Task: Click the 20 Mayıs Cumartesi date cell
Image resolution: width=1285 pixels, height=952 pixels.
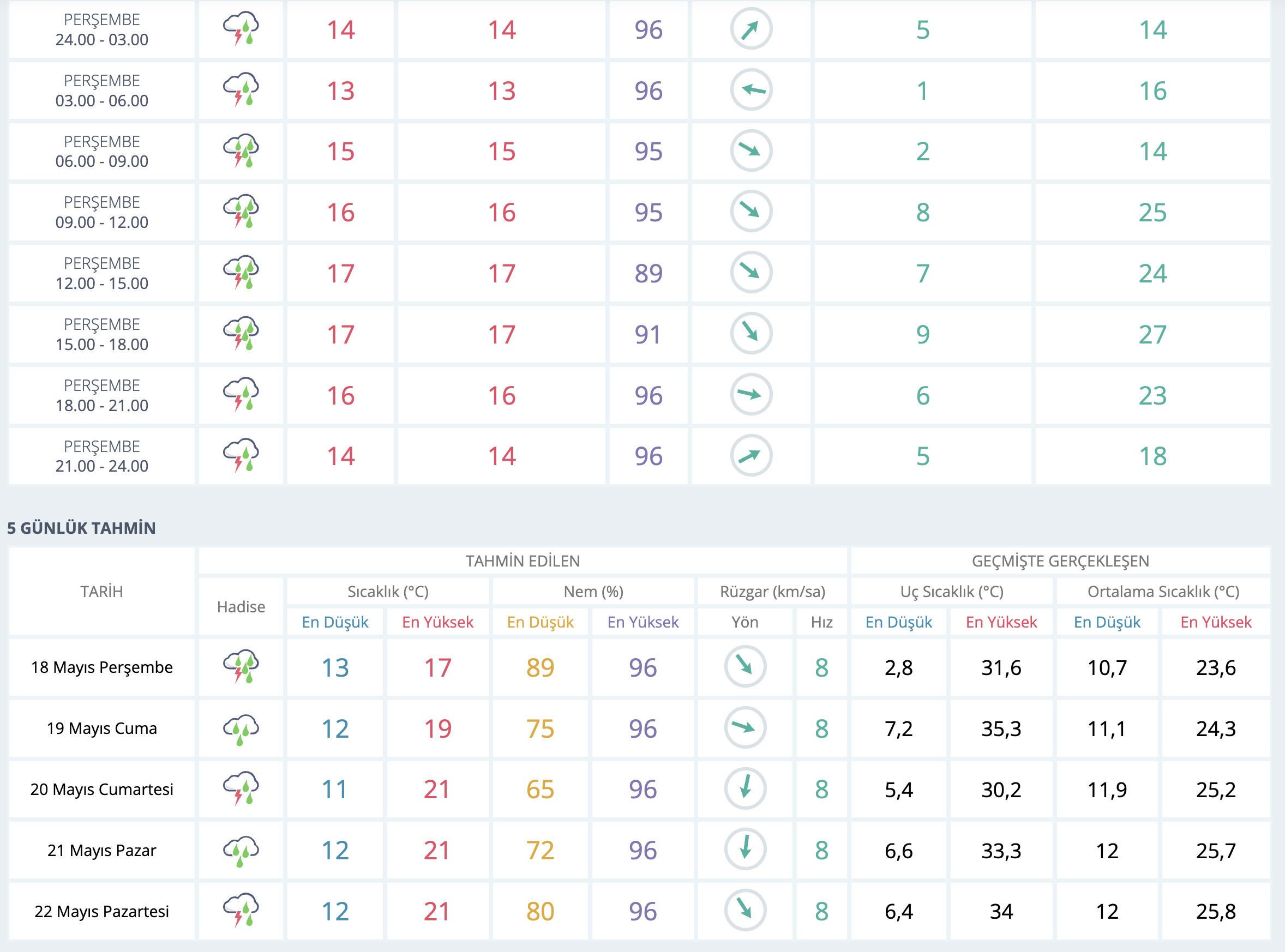Action: (101, 789)
